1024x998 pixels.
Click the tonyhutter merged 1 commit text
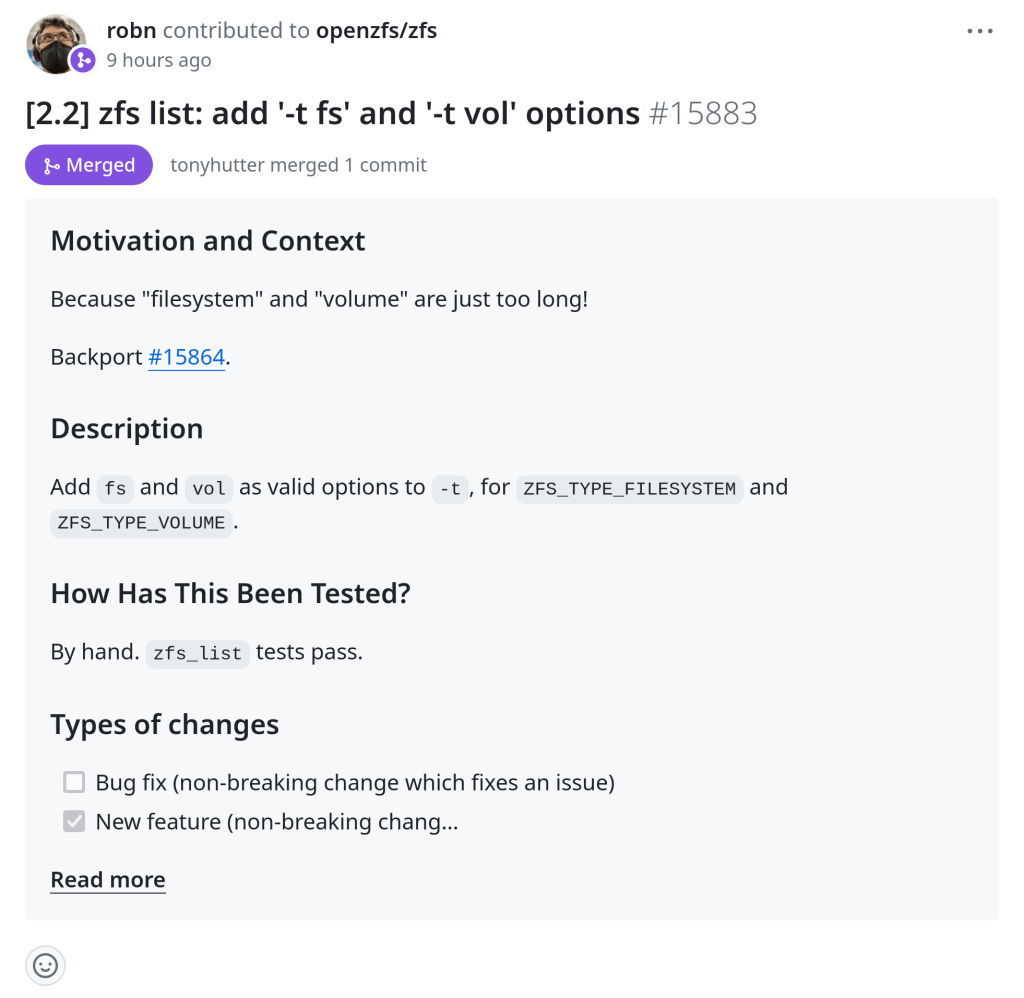click(x=298, y=165)
